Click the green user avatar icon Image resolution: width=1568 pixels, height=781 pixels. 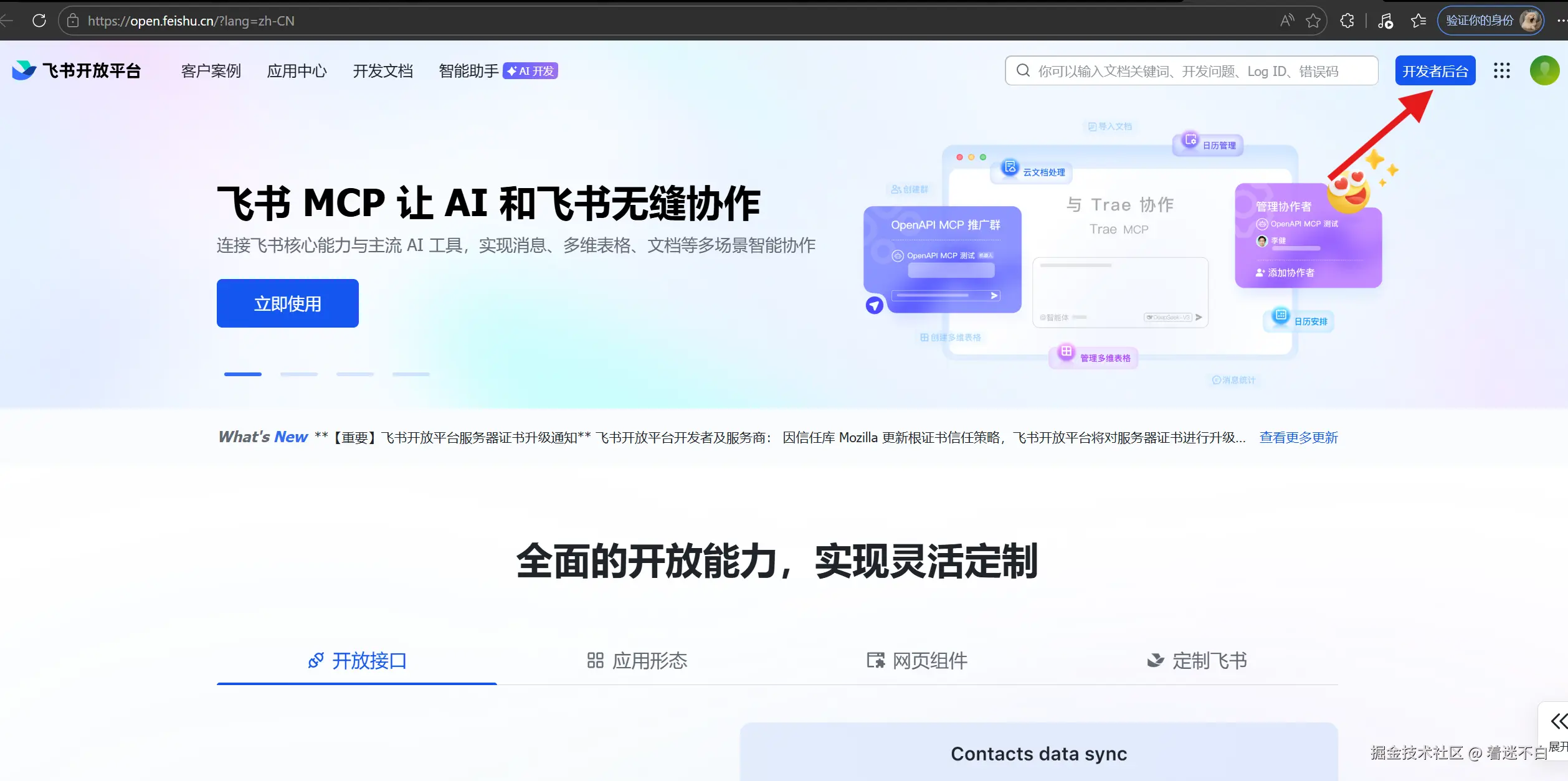coord(1544,70)
